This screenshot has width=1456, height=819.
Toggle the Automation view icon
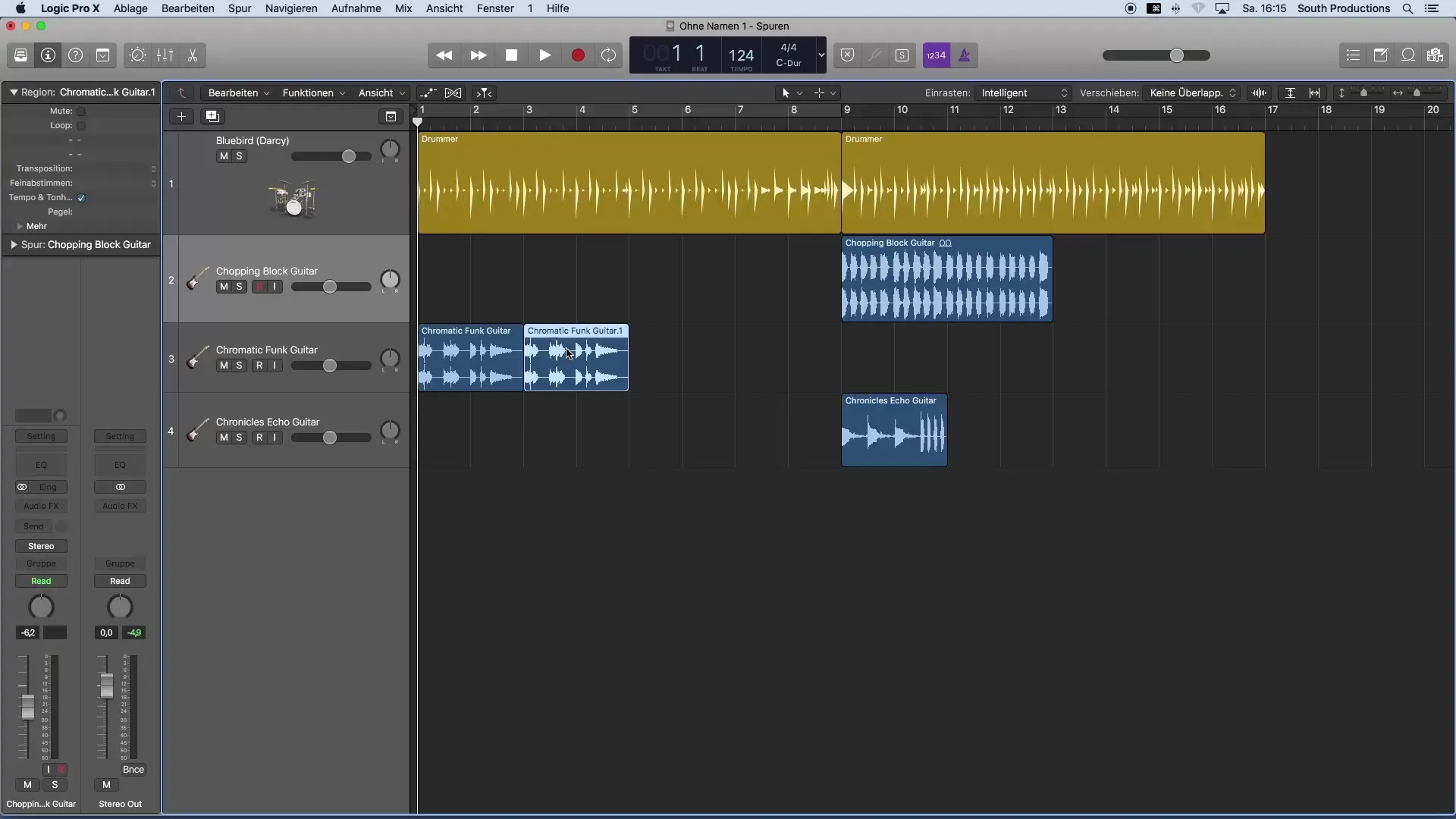(x=428, y=93)
